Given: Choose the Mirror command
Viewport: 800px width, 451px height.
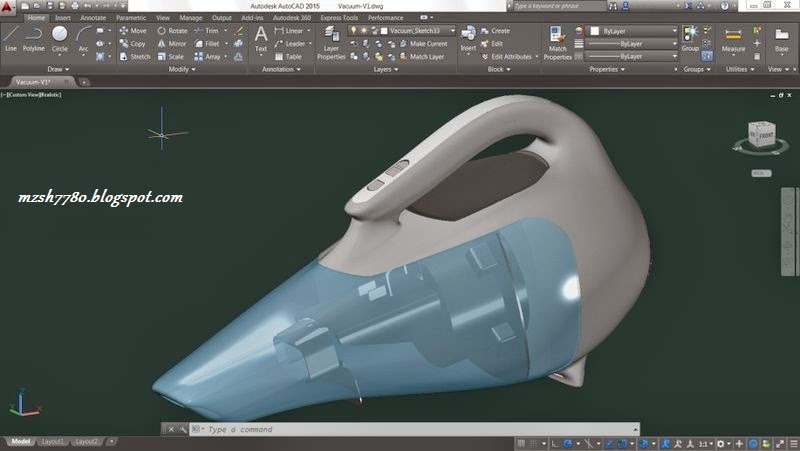Looking at the screenshot, I should 172,44.
